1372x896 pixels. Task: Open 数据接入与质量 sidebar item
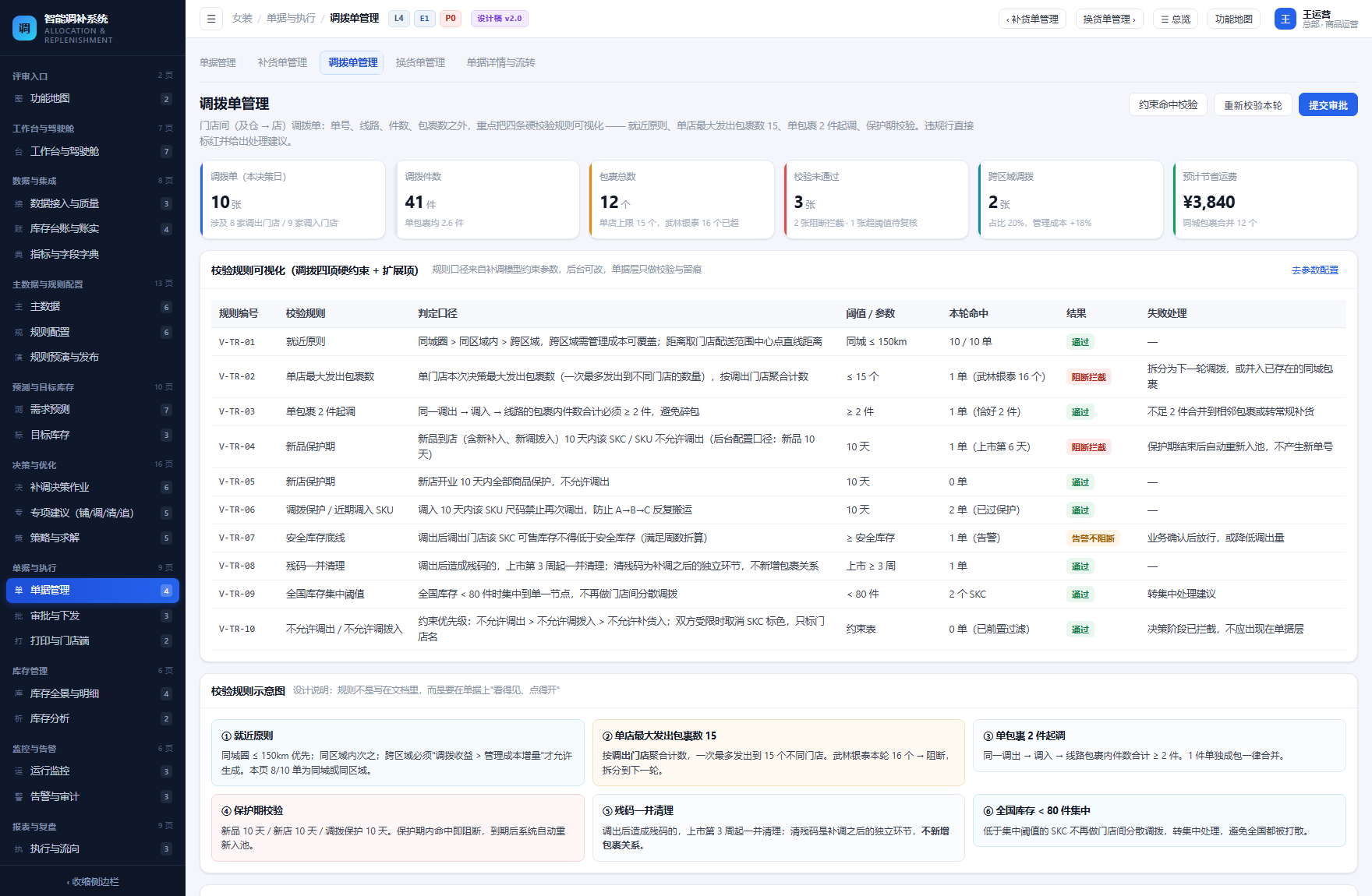(x=93, y=203)
